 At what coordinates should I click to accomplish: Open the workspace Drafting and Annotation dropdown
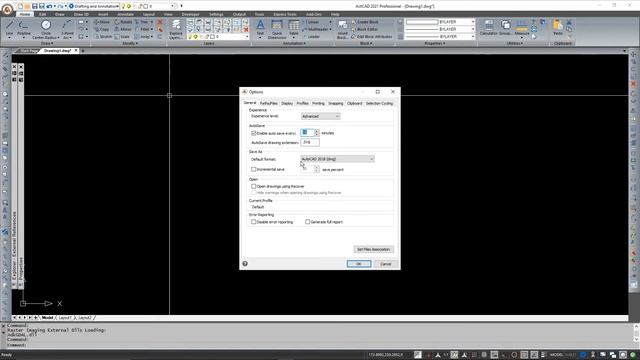94,6
